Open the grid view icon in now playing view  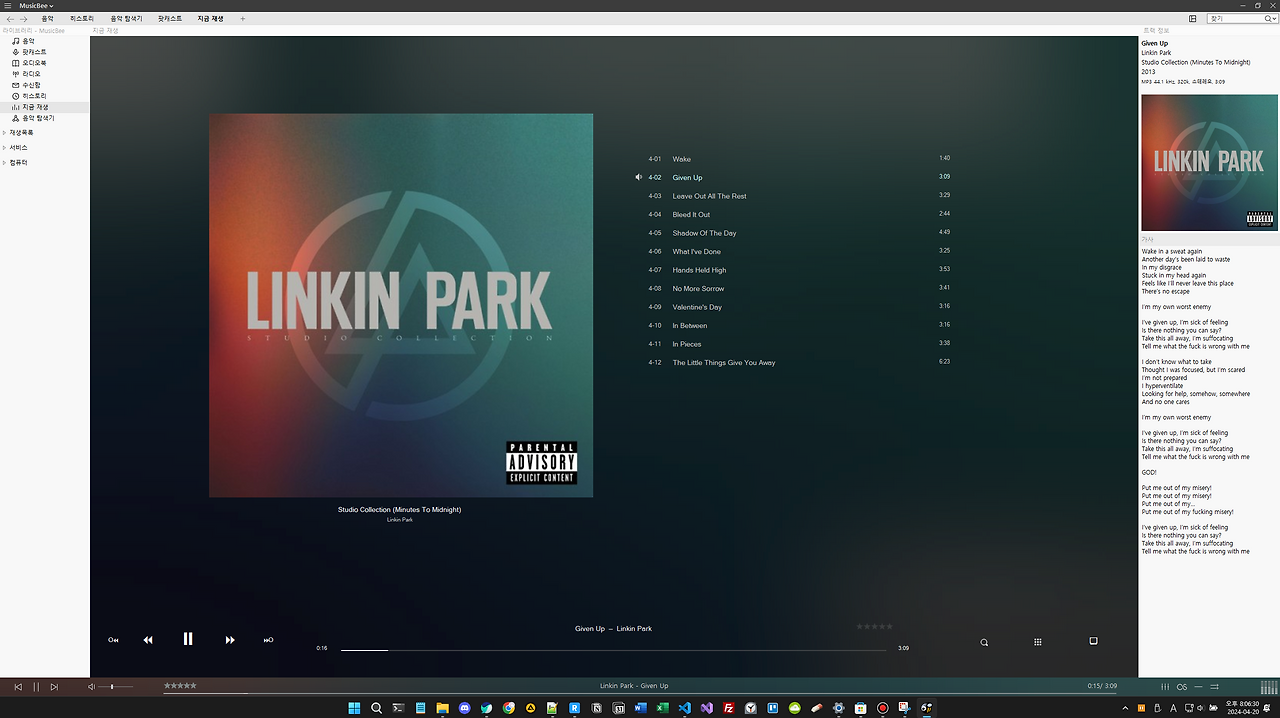1038,642
